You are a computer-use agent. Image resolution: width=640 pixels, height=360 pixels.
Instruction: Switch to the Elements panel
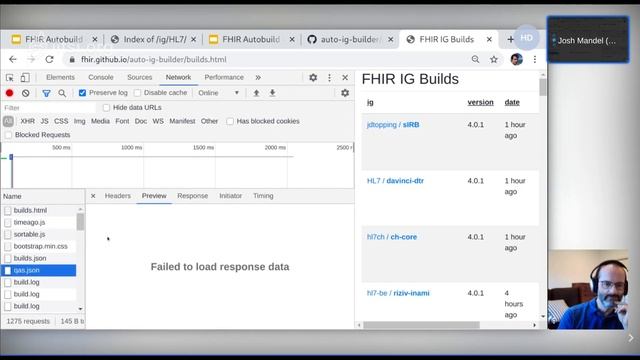point(60,78)
